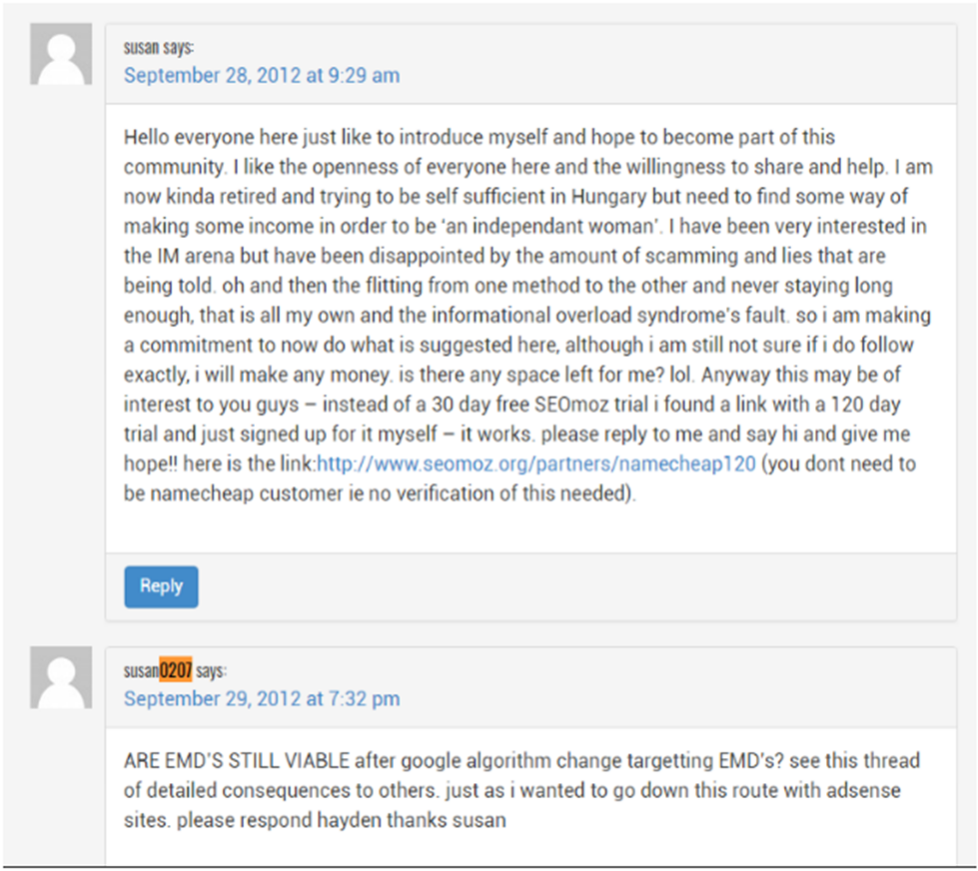The width and height of the screenshot is (978, 871).
Task: Click the phrase 'an independant woman'
Action: (x=550, y=226)
